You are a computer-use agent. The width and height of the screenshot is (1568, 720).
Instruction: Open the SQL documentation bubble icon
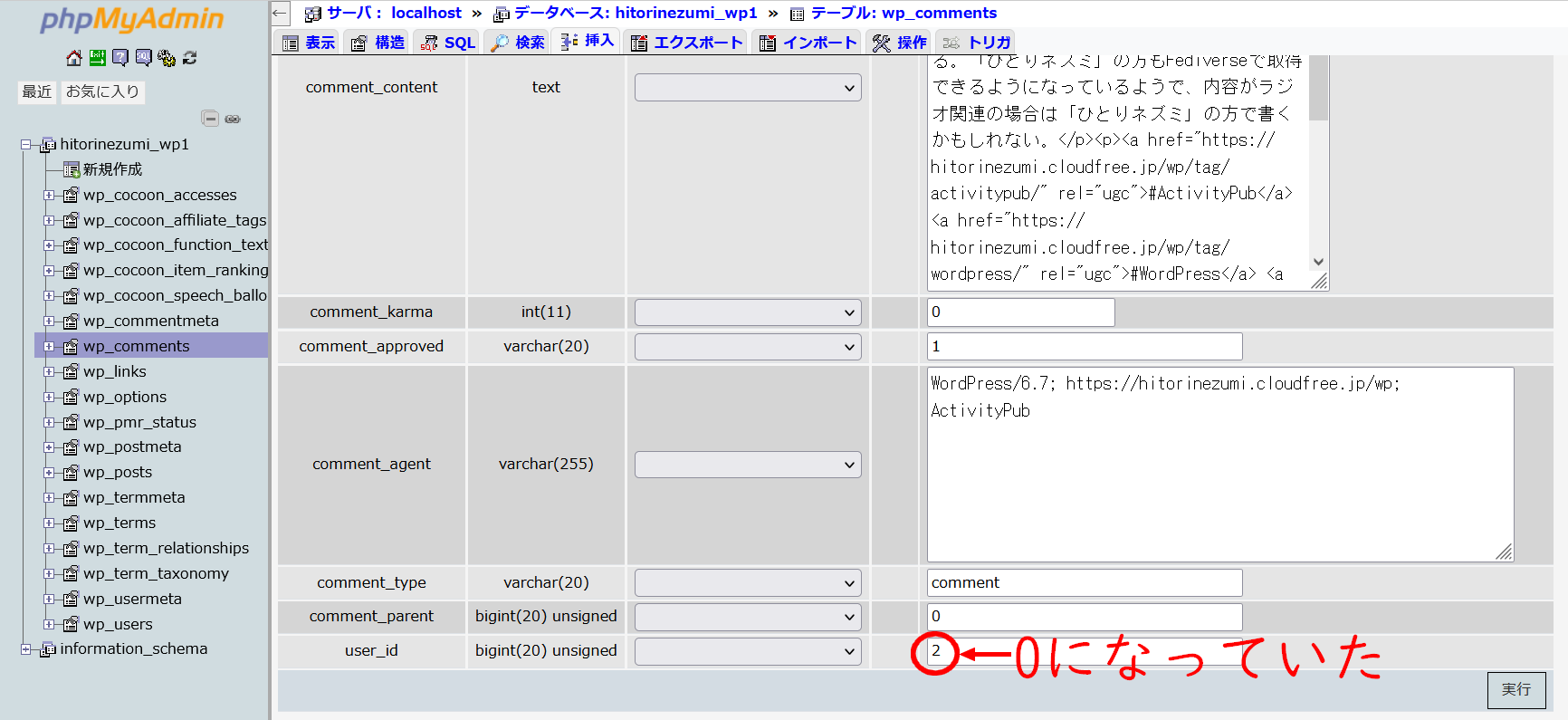click(x=143, y=58)
